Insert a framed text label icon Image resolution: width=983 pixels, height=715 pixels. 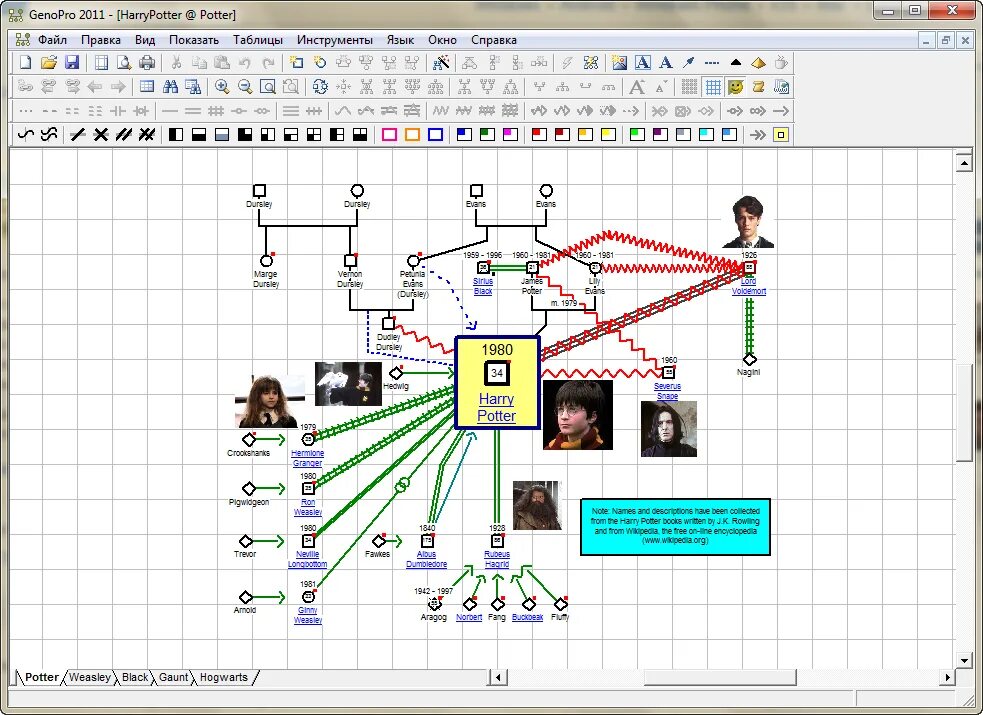coord(643,63)
